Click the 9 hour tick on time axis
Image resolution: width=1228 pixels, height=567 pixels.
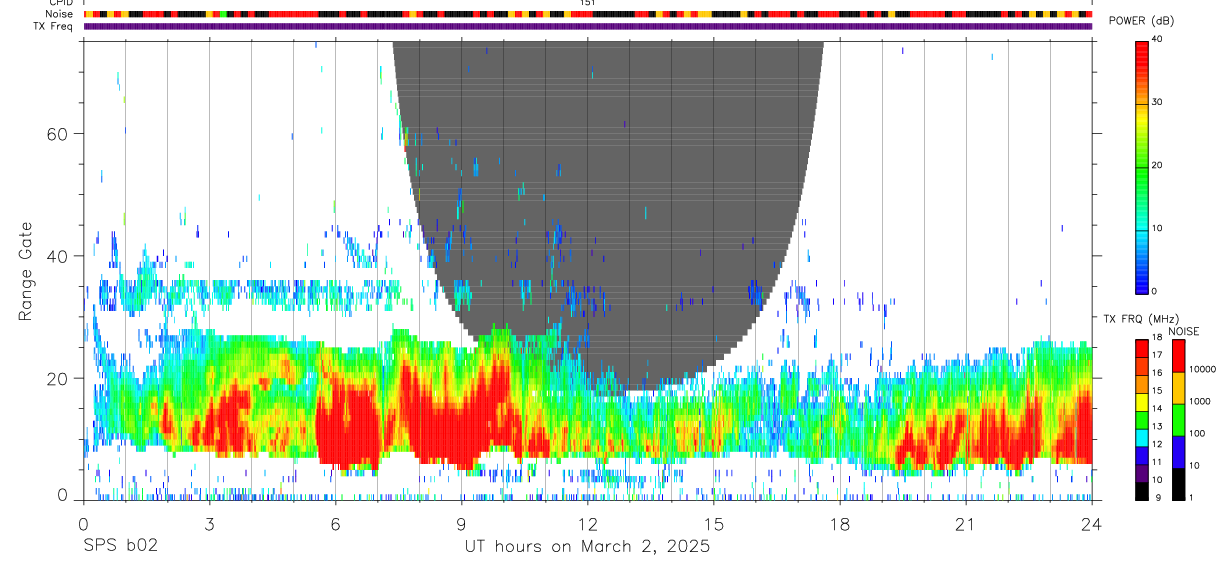pos(461,523)
